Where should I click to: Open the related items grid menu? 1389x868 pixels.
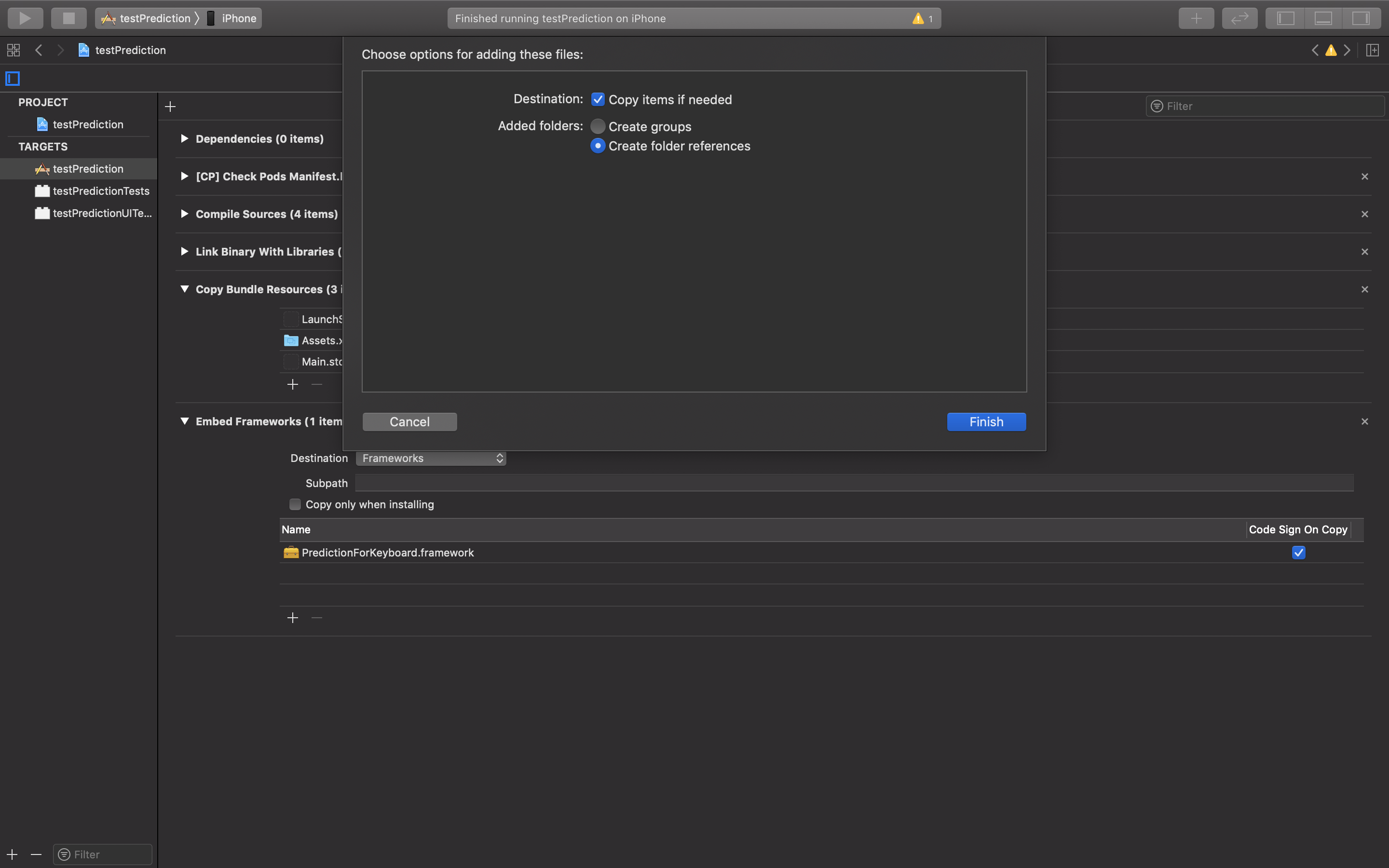tap(13, 50)
